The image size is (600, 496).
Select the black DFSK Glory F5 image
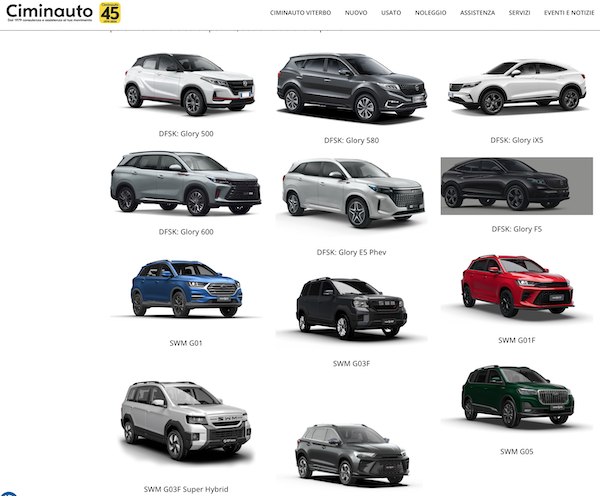(x=516, y=186)
